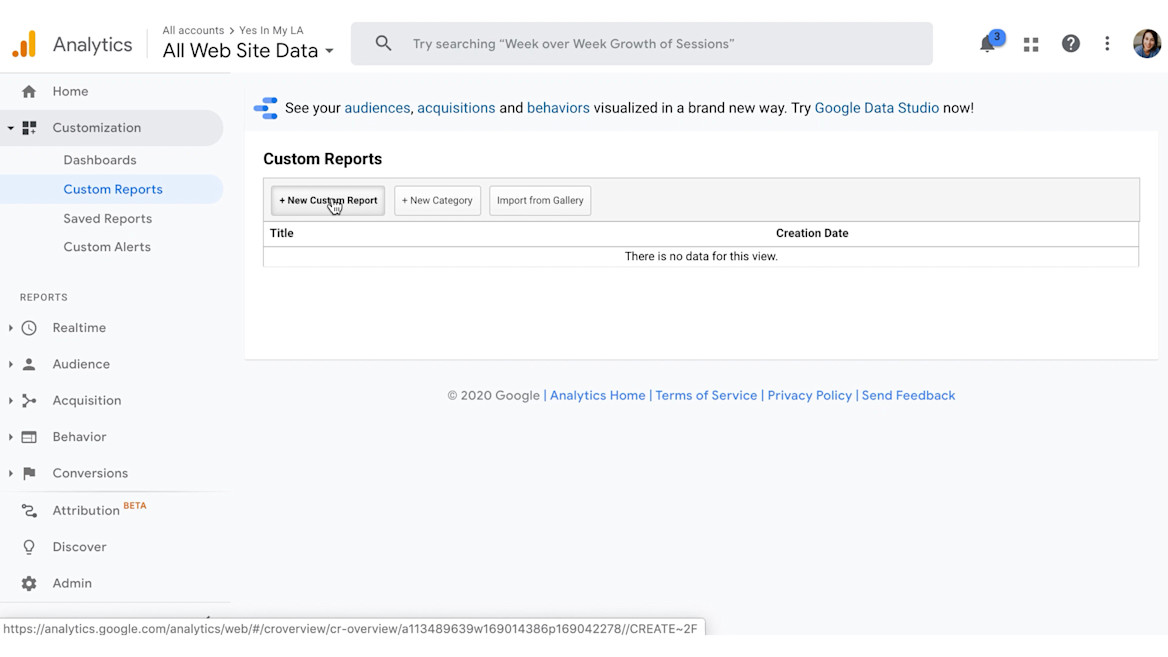Open the Discover section label
Image resolution: width=1168 pixels, height=657 pixels.
pyautogui.click(x=79, y=547)
